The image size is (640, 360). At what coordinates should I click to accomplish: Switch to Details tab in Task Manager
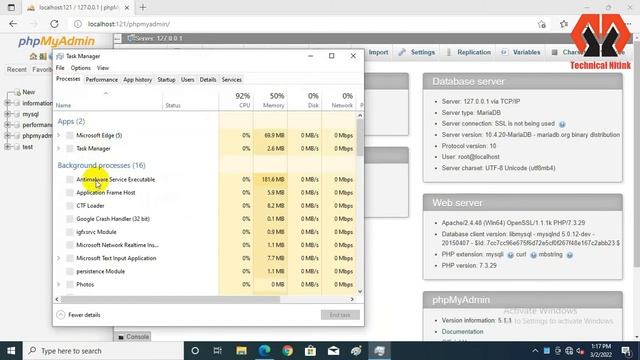coord(208,80)
